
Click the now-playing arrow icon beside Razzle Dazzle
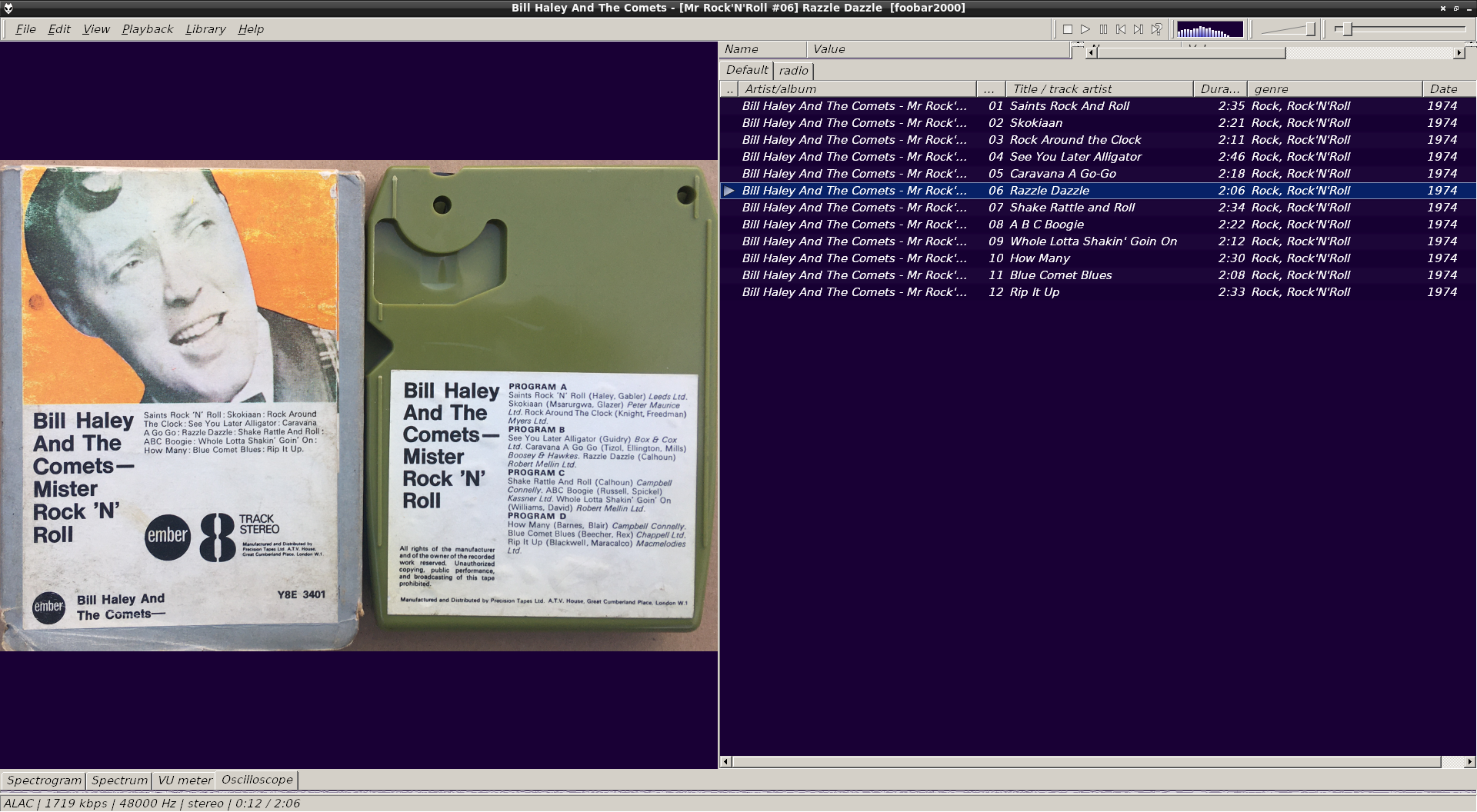click(729, 191)
